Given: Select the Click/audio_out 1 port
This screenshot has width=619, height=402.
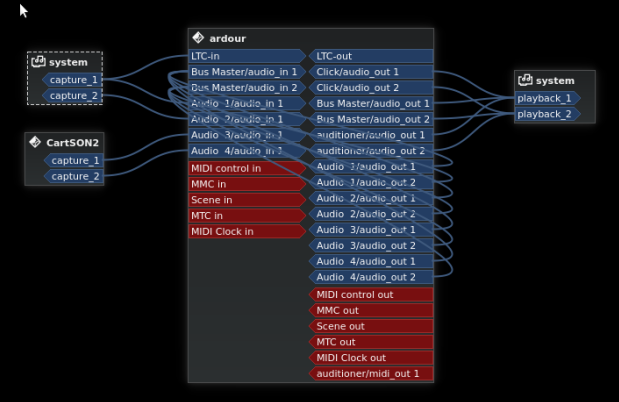Looking at the screenshot, I should 371,72.
